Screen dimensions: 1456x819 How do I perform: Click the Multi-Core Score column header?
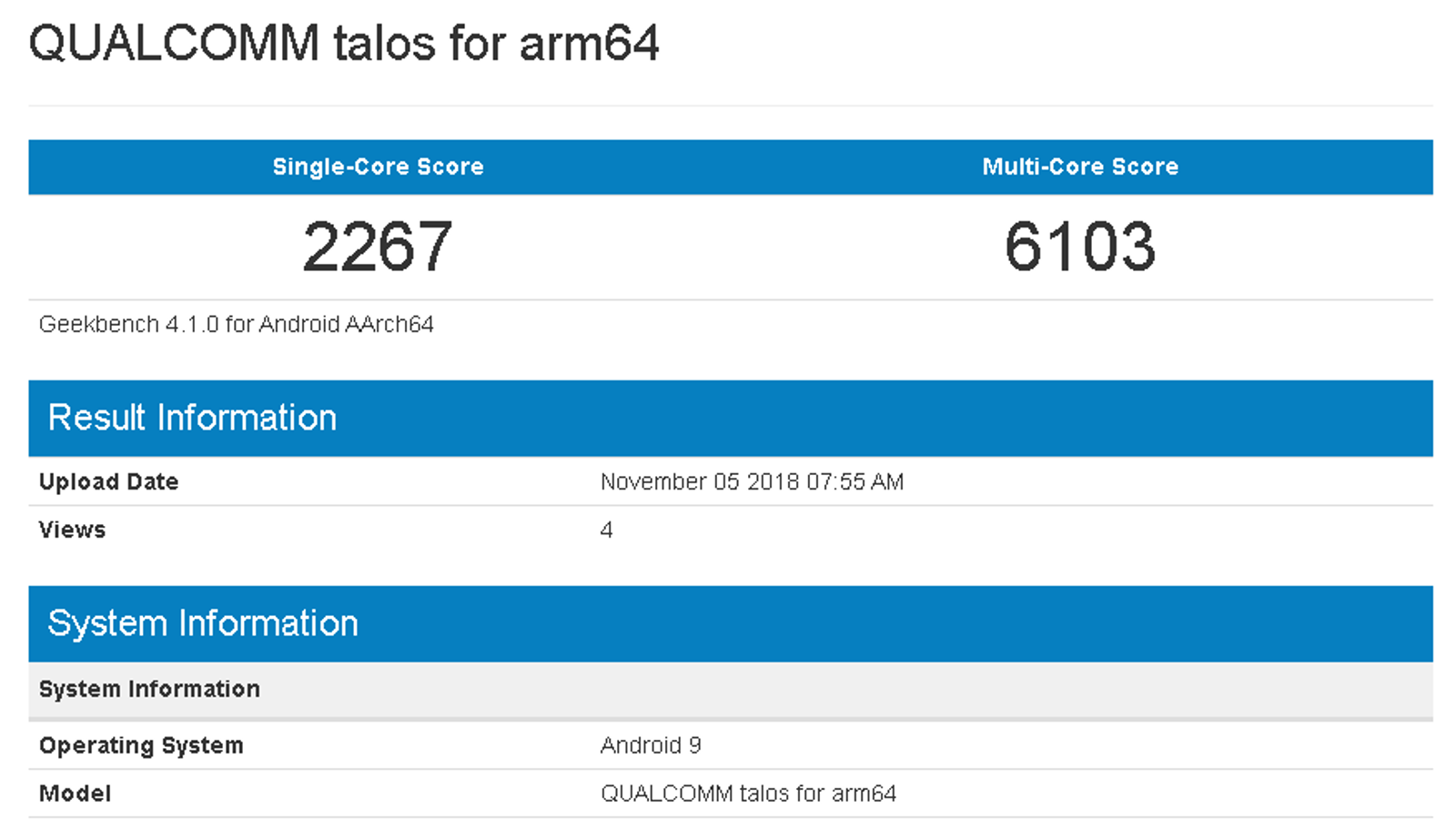pyautogui.click(x=1080, y=167)
